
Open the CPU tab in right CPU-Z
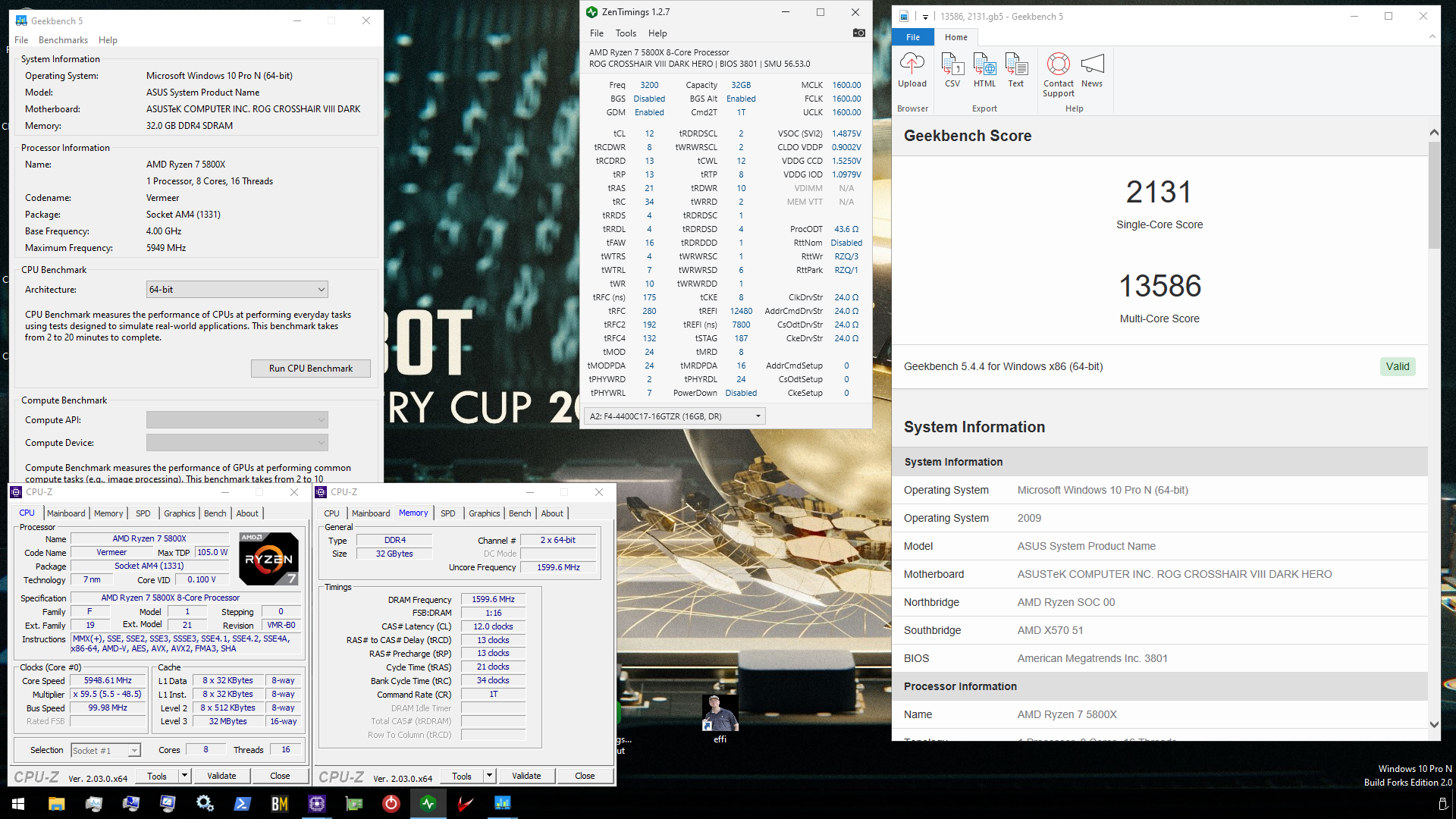tap(332, 513)
